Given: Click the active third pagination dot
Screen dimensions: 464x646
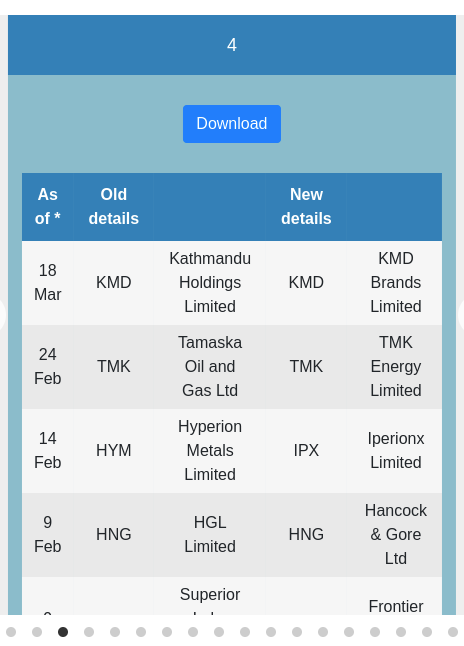Looking at the screenshot, I should [x=63, y=632].
